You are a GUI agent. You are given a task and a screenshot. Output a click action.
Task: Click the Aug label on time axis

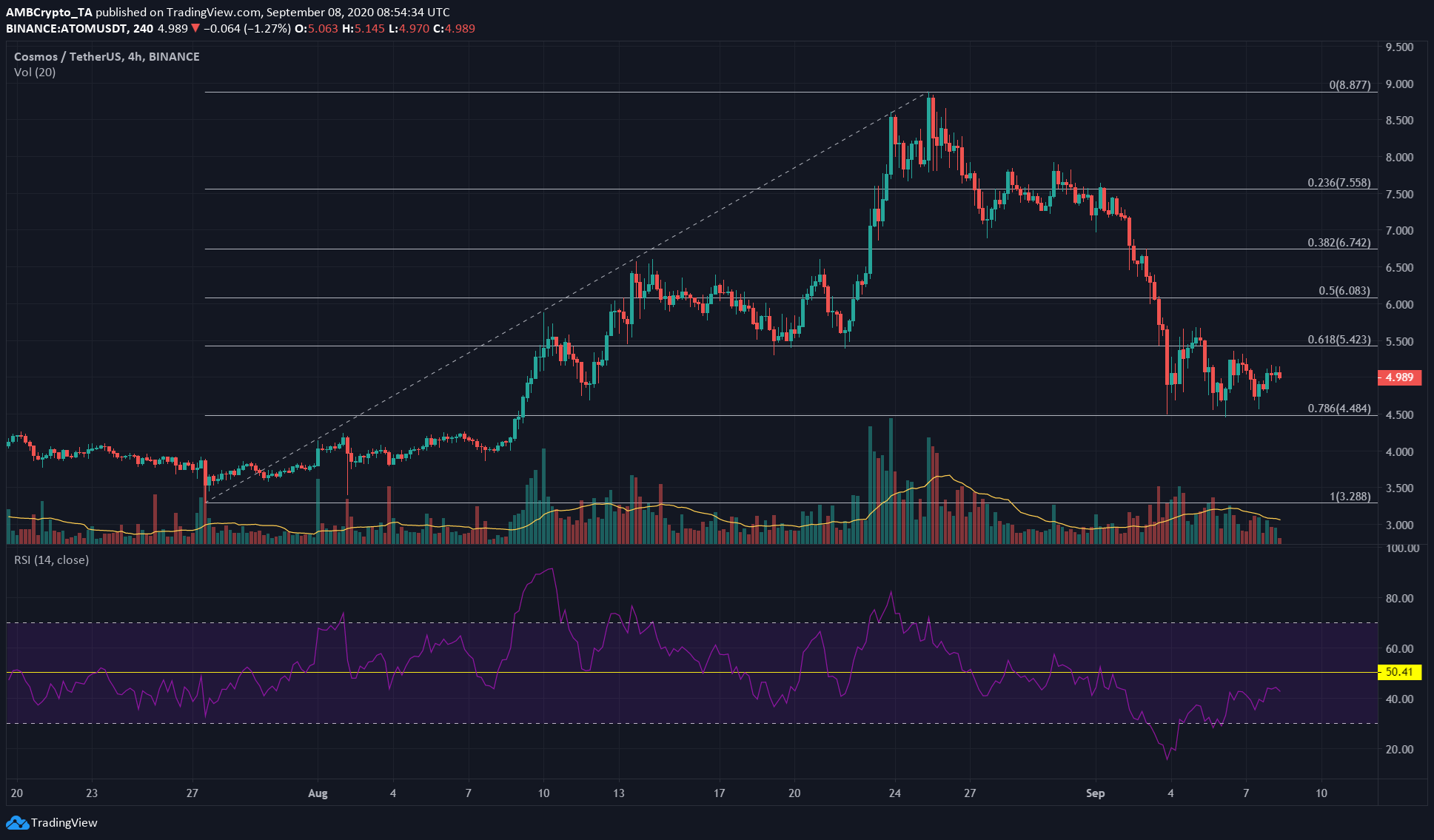tap(318, 793)
